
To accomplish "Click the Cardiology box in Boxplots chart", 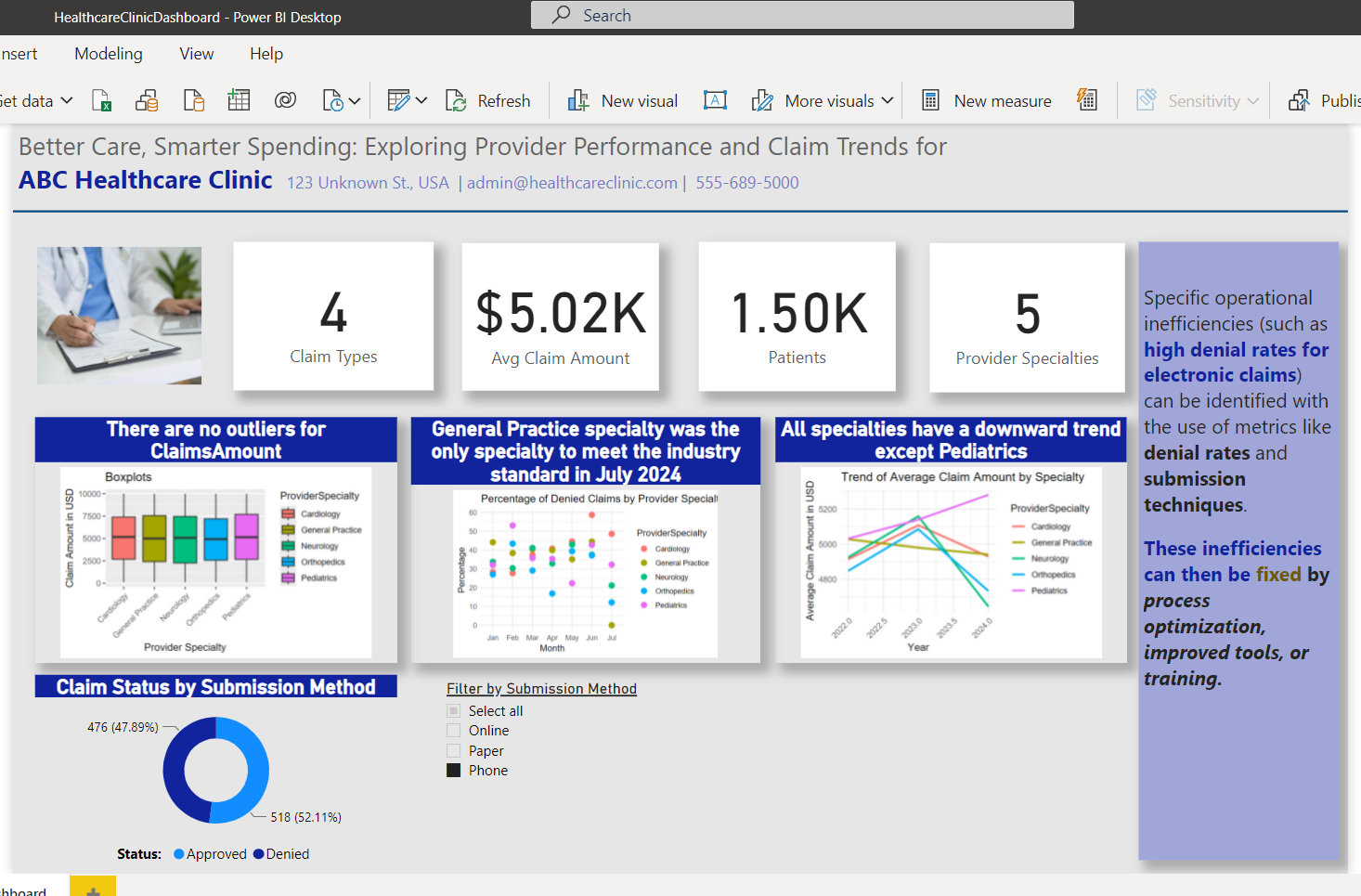I will (123, 538).
